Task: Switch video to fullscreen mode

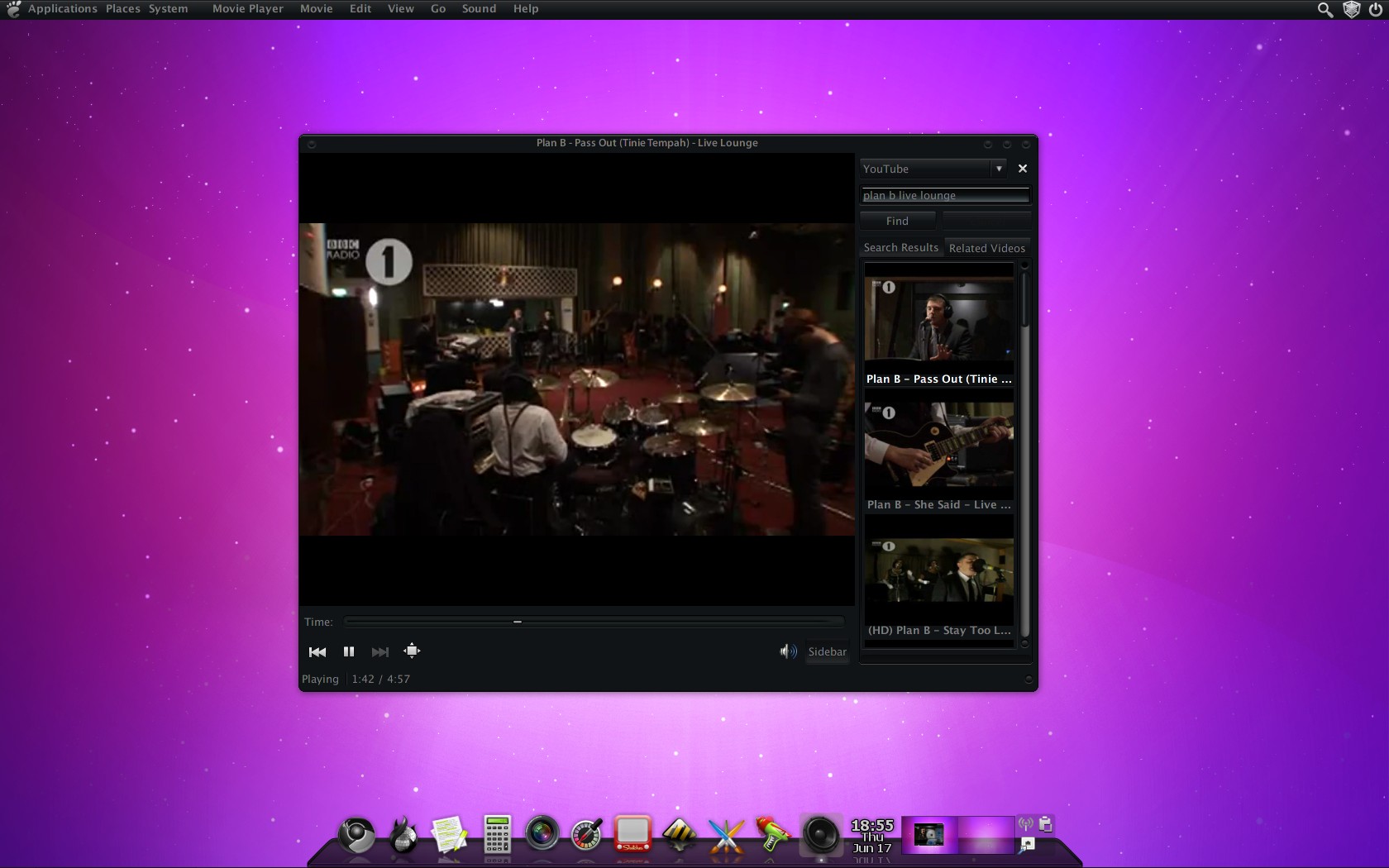Action: pyautogui.click(x=412, y=651)
